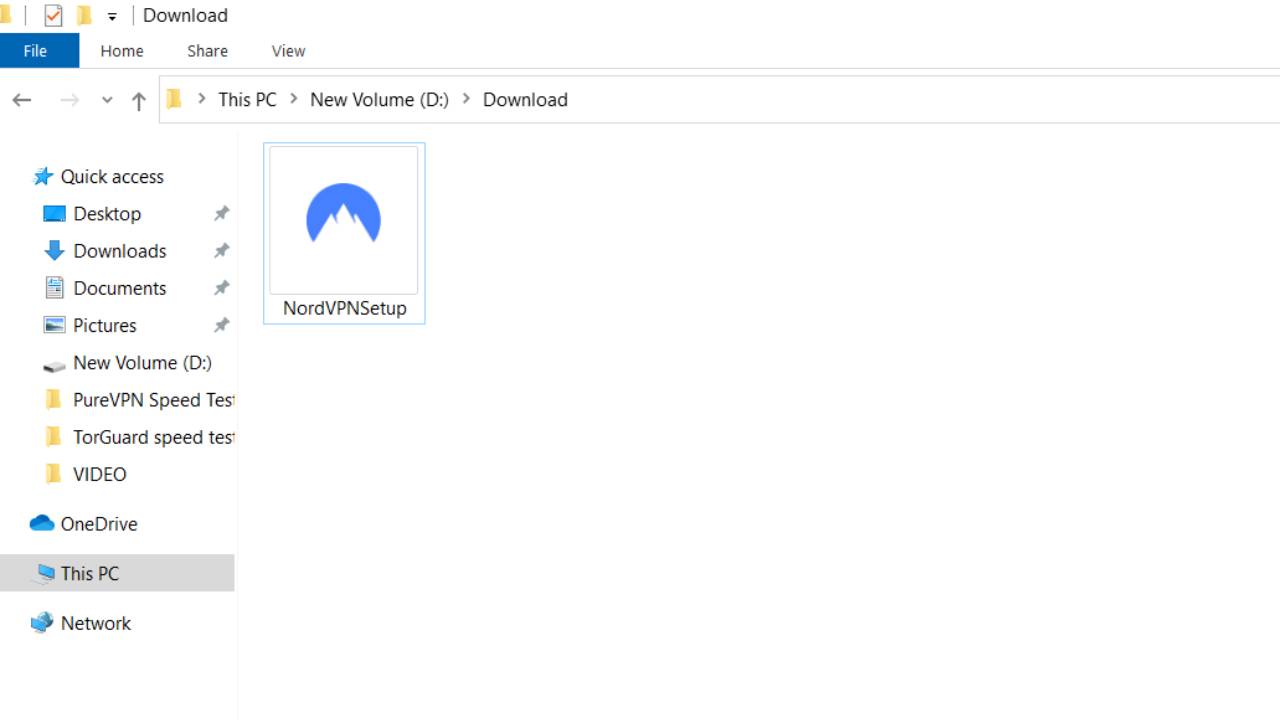This screenshot has width=1280, height=720.
Task: Open TorGuard speed test folder
Action: click(x=153, y=437)
